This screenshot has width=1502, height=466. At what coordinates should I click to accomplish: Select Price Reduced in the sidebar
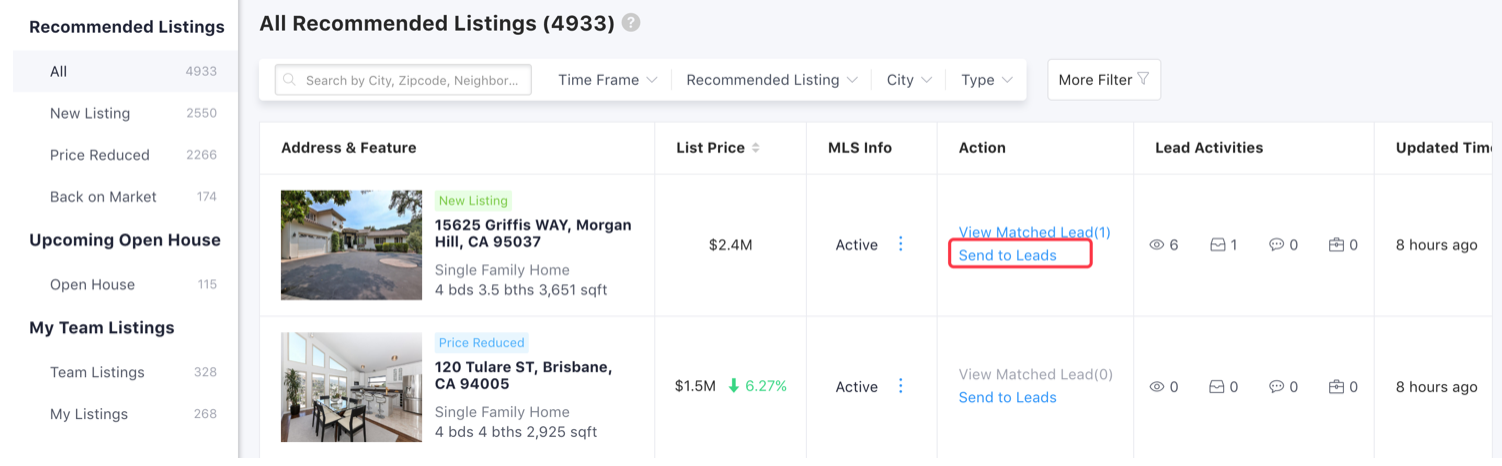pyautogui.click(x=100, y=155)
